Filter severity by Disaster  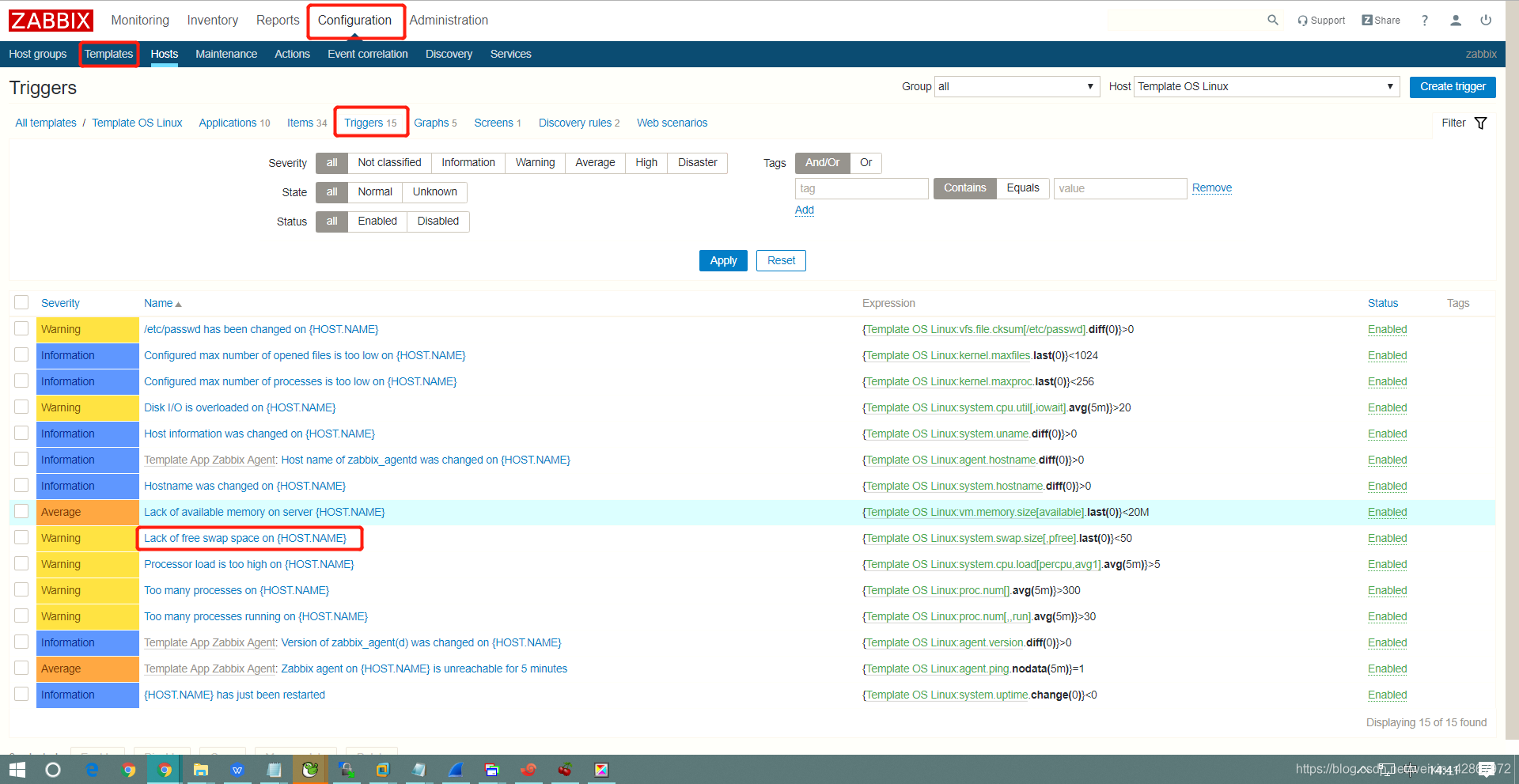tap(697, 162)
